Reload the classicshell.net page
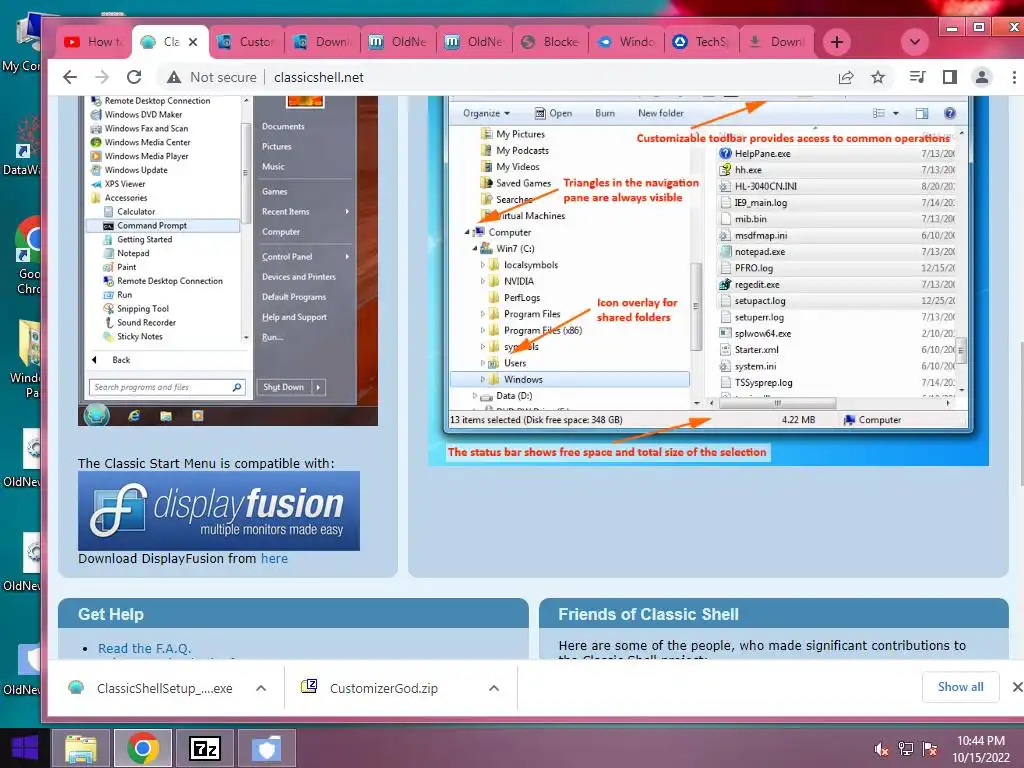1024x768 pixels. (134, 77)
